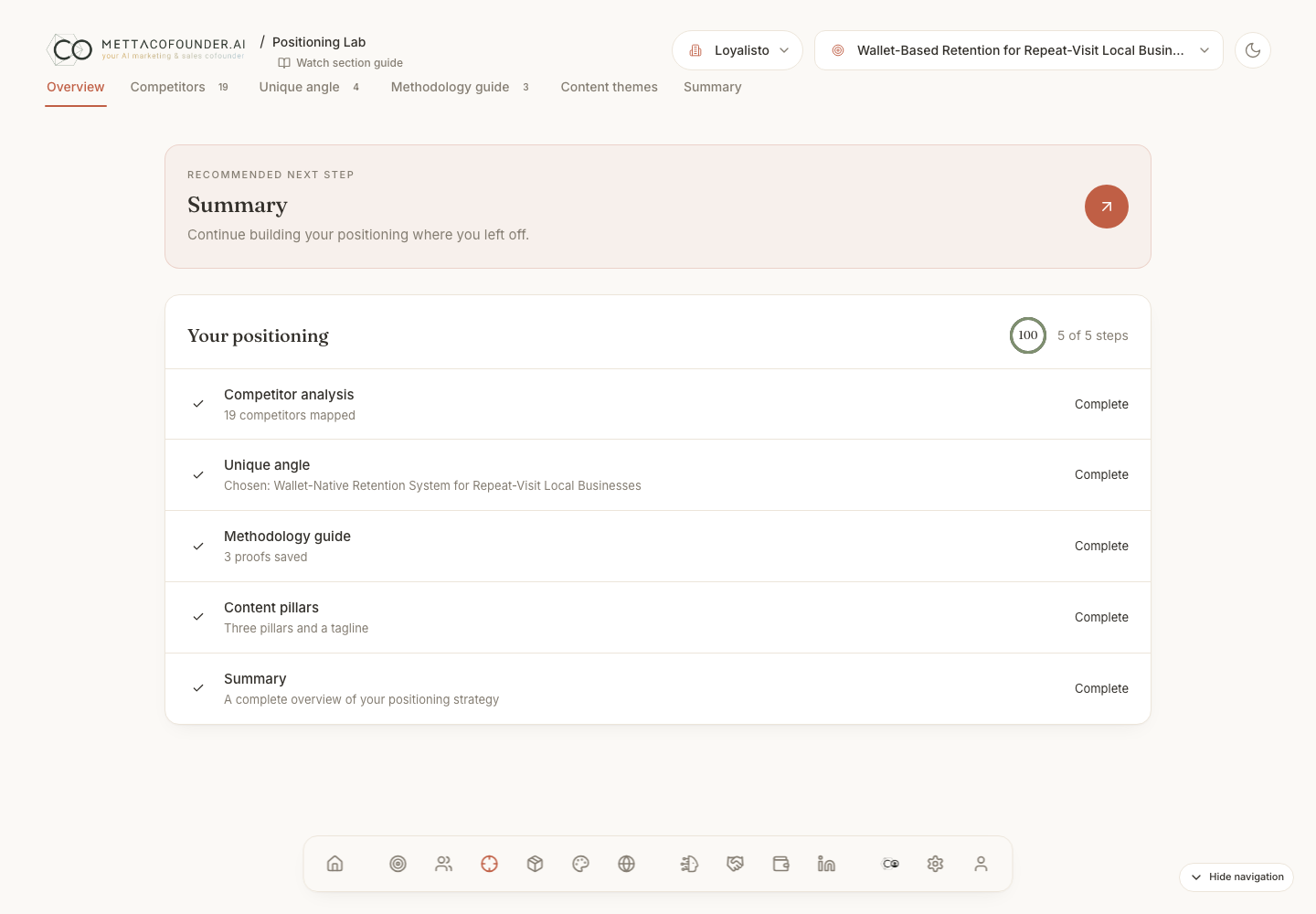Screen dimensions: 1316x914
Task: Open the LinkedIn icon in bottom navigation
Action: 826,864
